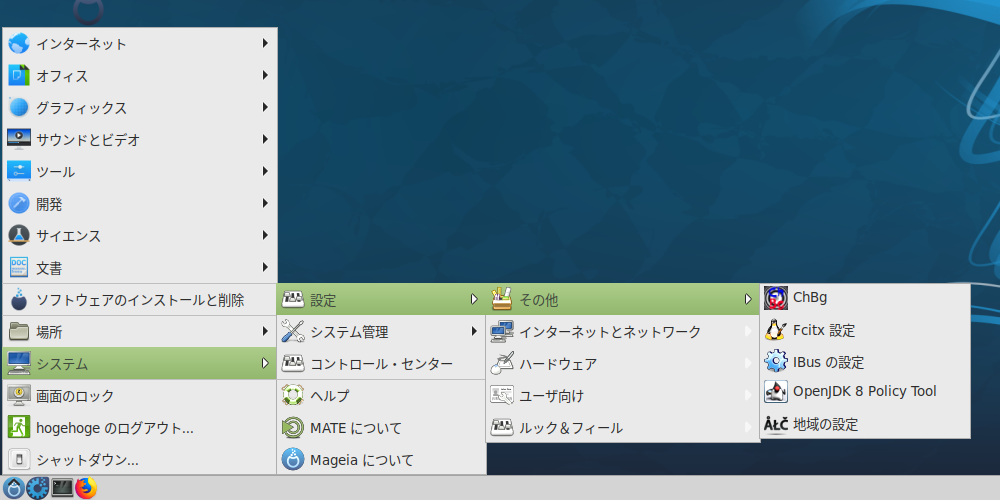Click the DOC icon beside 文書
Image resolution: width=1000 pixels, height=500 pixels.
(18, 268)
